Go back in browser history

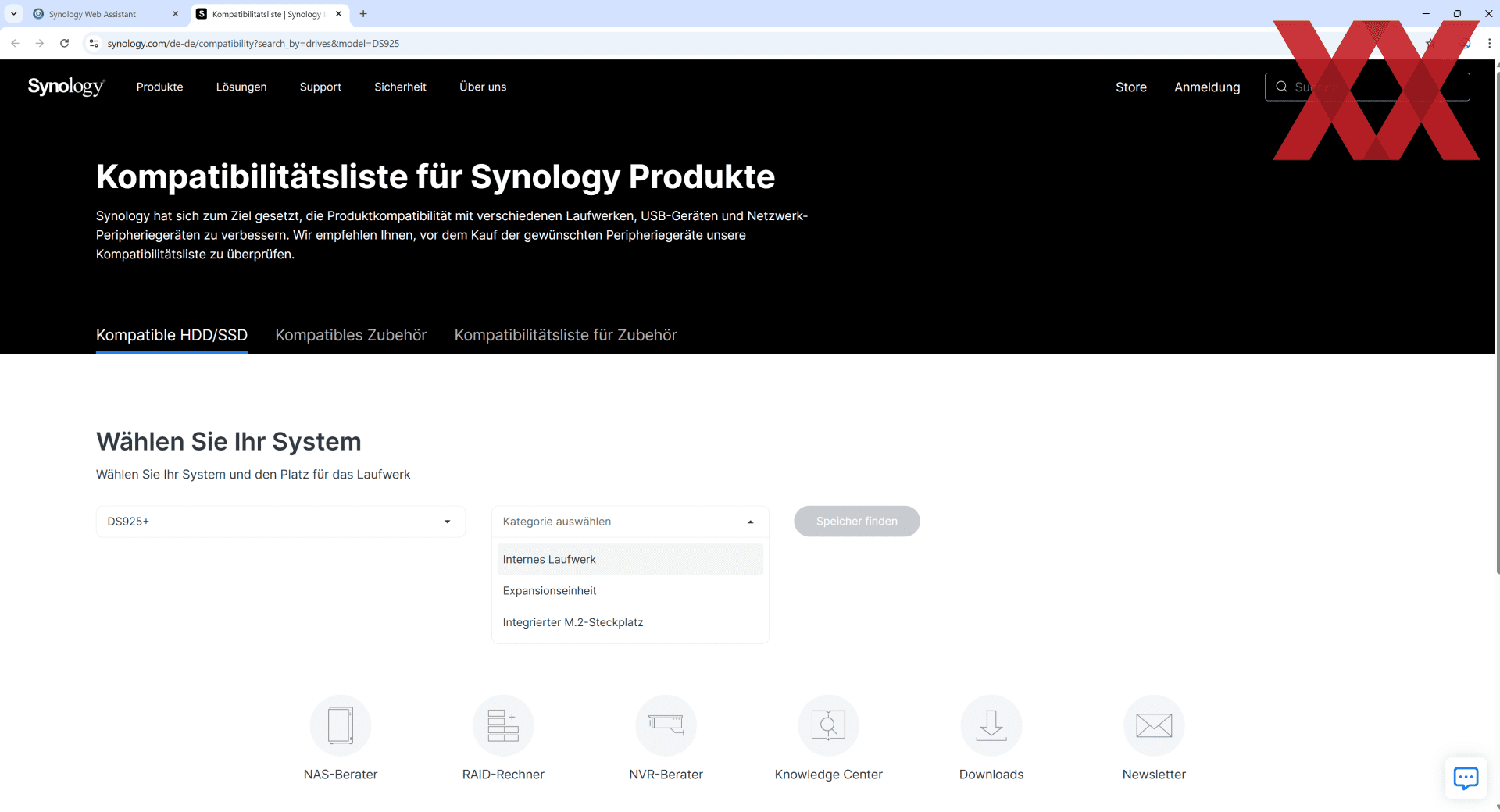15,43
